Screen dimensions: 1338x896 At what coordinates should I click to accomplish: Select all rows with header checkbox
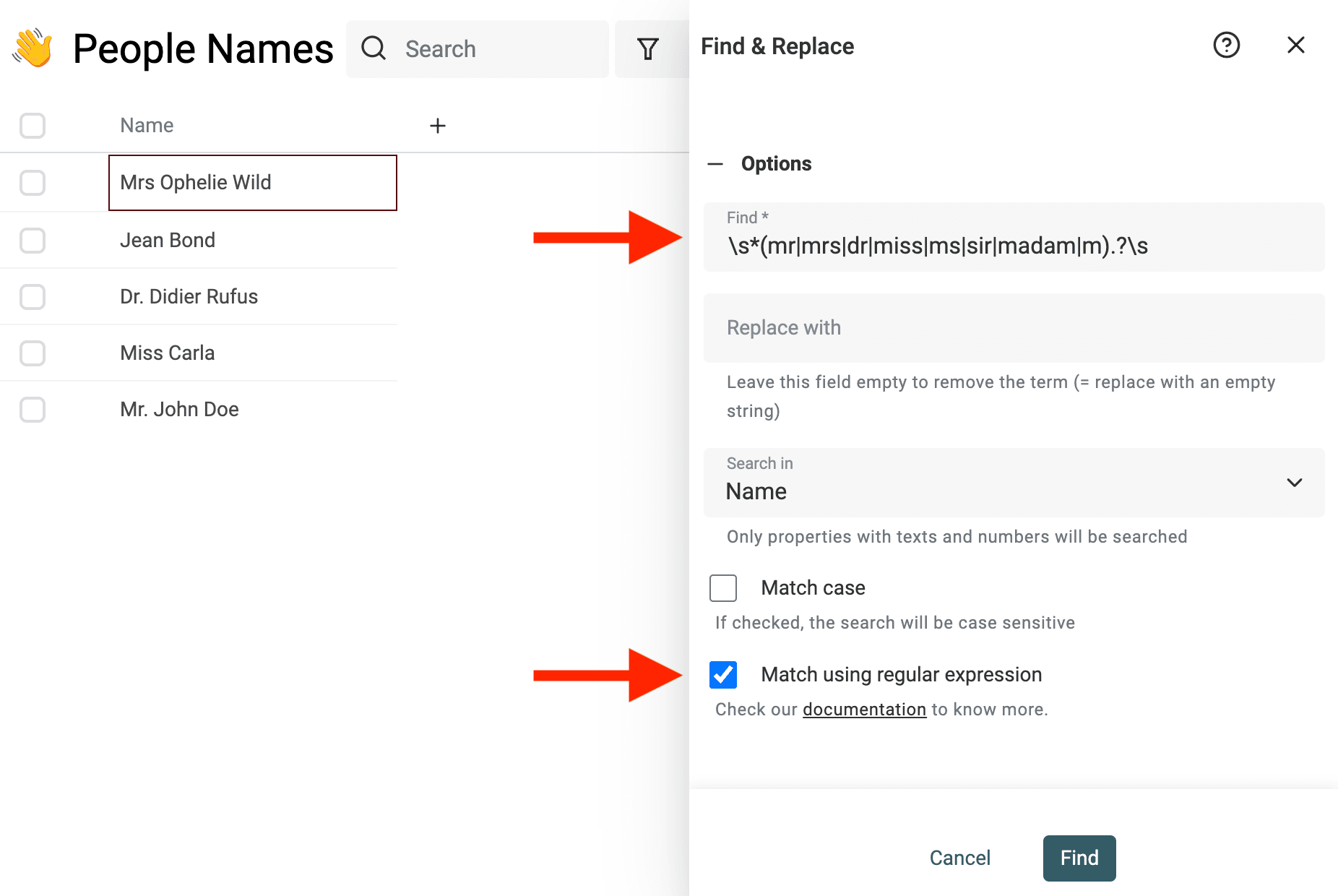33,126
